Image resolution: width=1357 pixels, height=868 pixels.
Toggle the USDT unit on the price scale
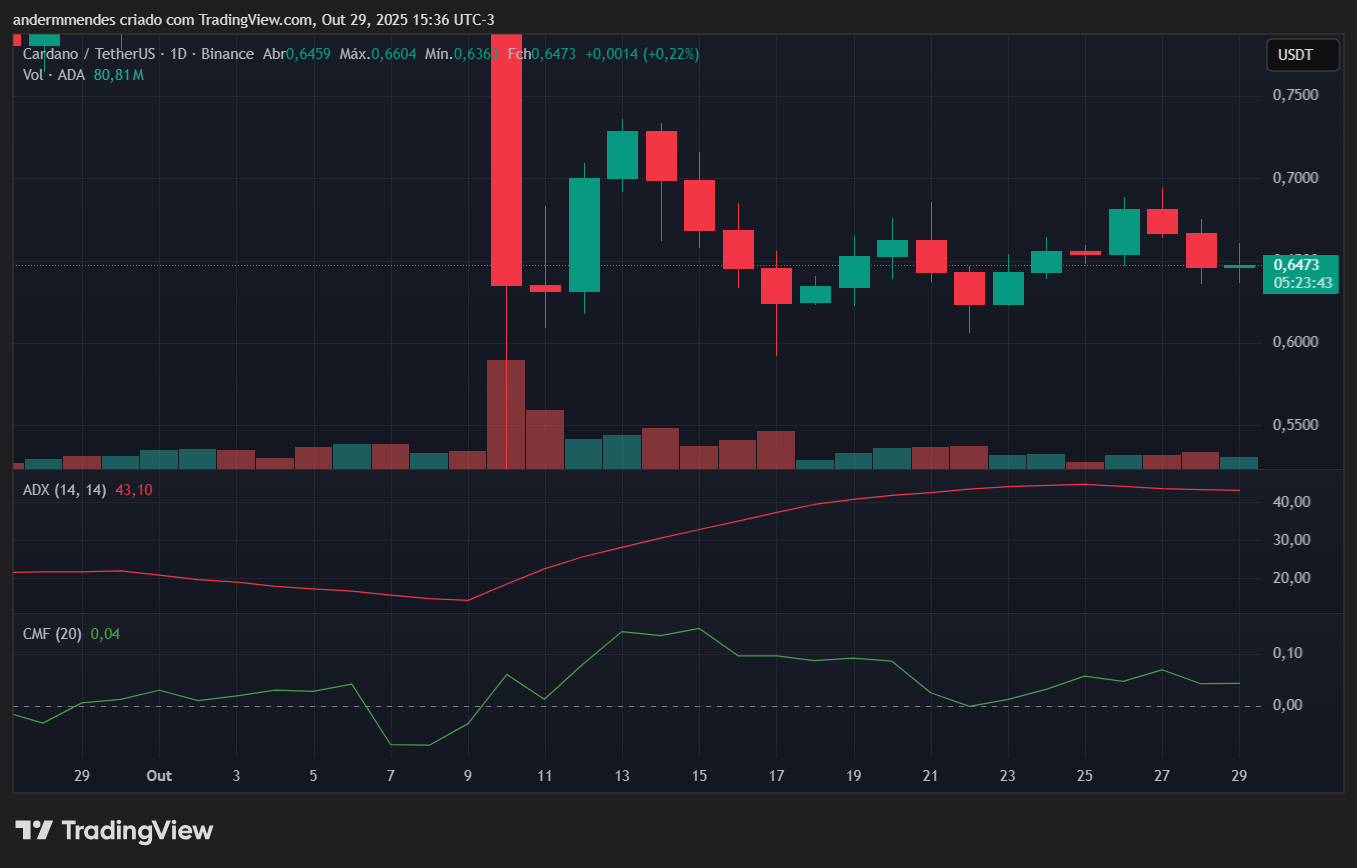[1302, 55]
